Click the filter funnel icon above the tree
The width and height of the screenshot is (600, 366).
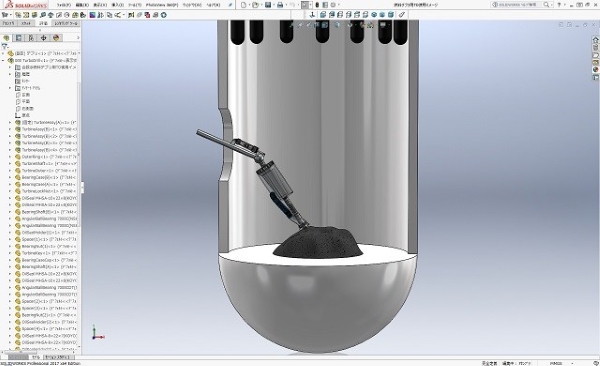click(5, 46)
